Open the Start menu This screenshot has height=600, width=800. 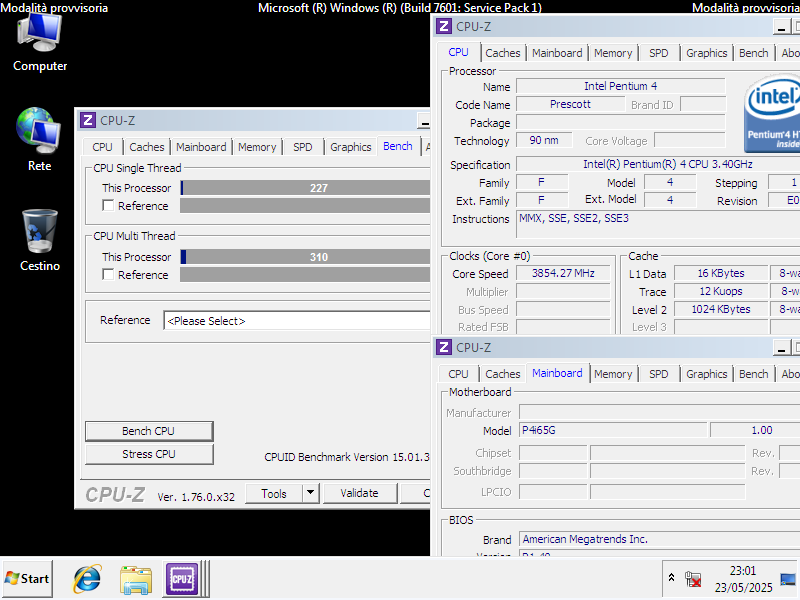coord(25,579)
